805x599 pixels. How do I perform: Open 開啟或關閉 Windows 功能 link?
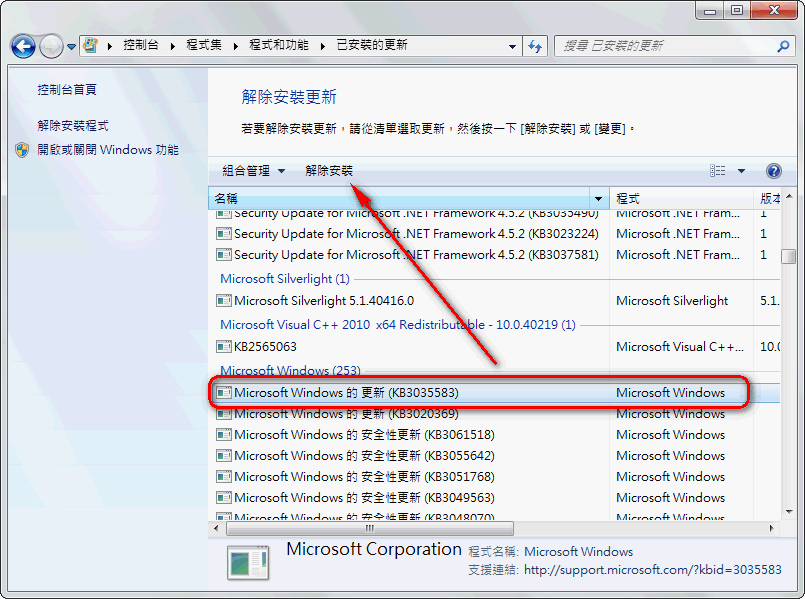tap(108, 150)
